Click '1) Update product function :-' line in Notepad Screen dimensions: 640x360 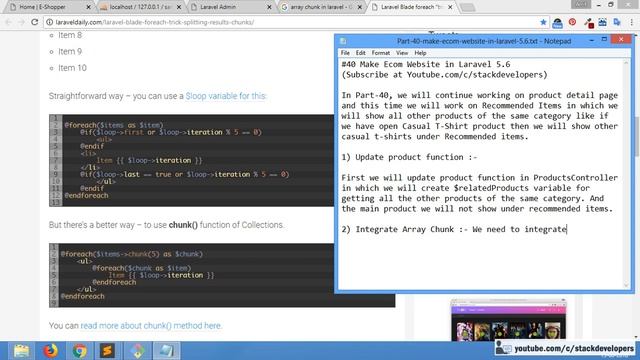coord(409,157)
